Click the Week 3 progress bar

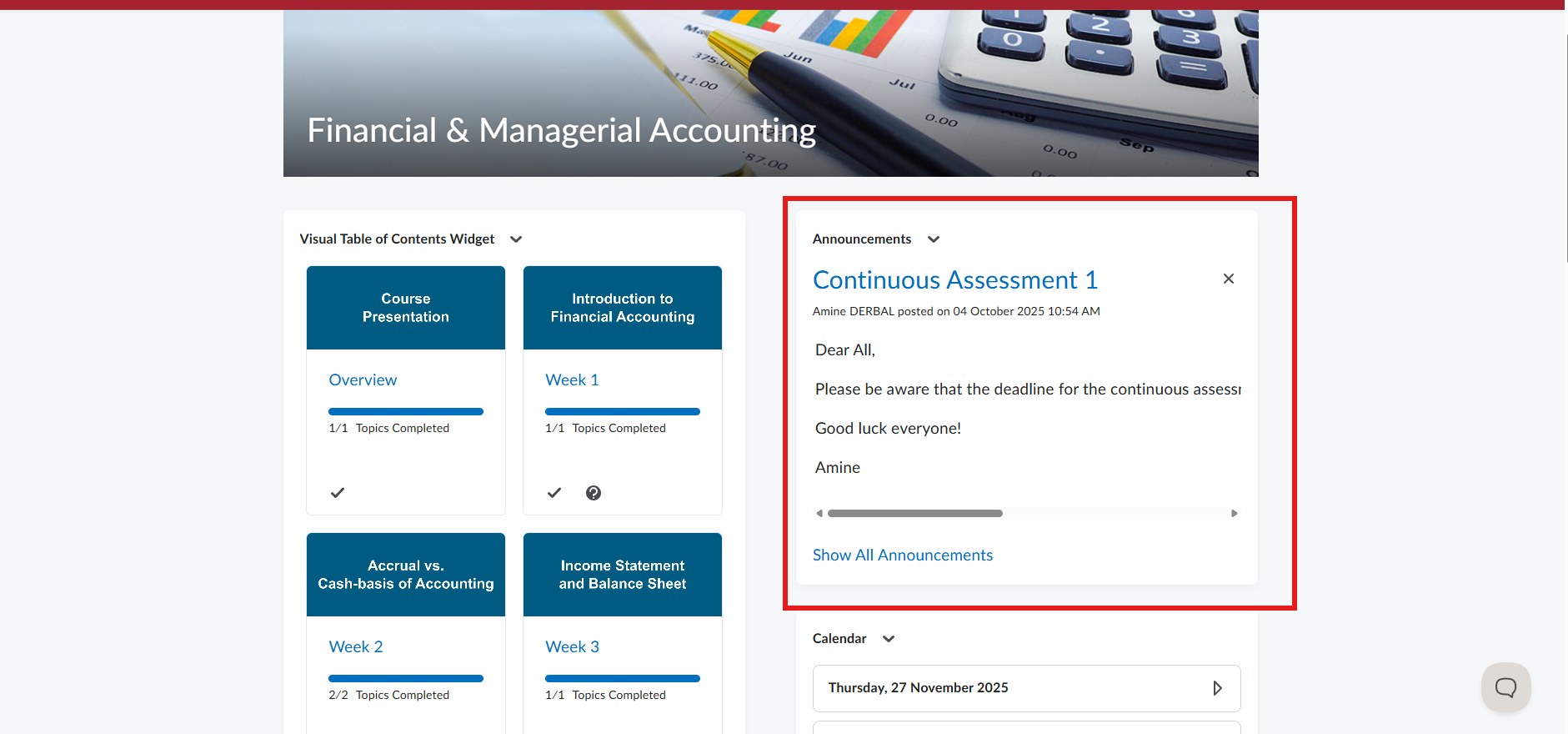(x=623, y=678)
